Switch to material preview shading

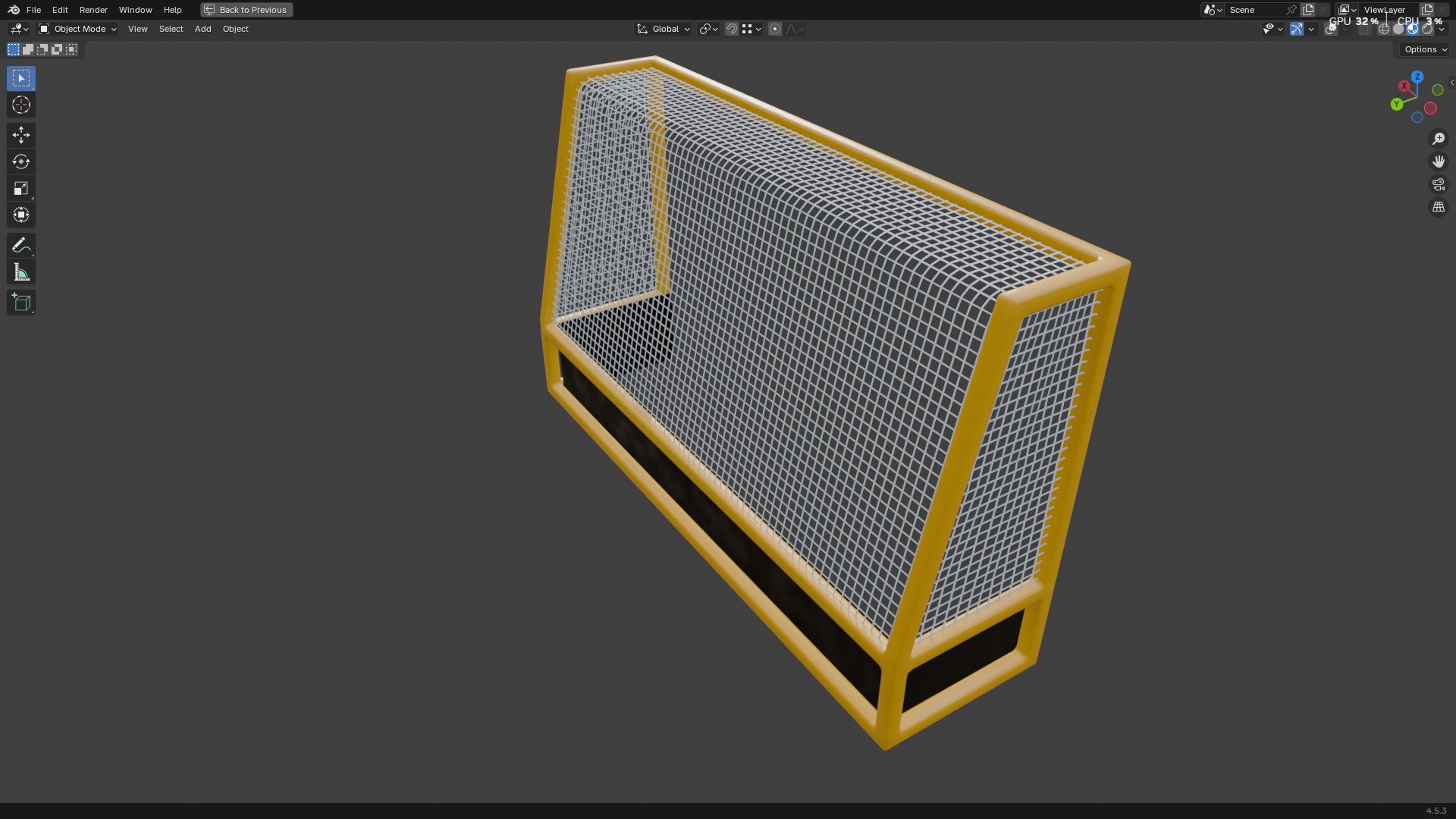point(1413,29)
